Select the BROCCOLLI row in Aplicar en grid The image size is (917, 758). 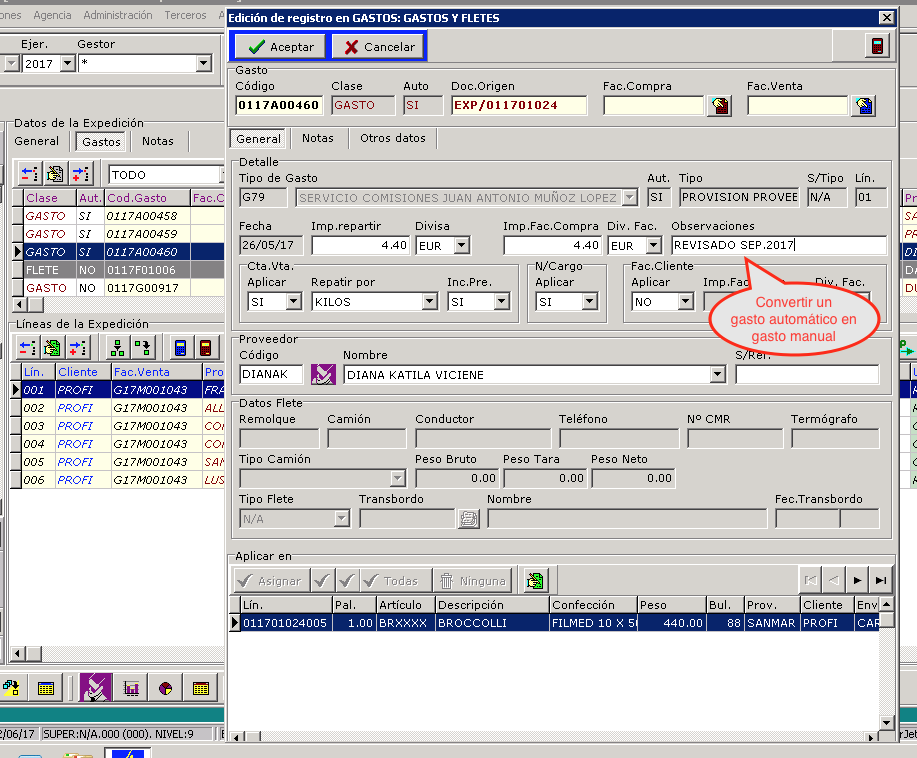492,623
